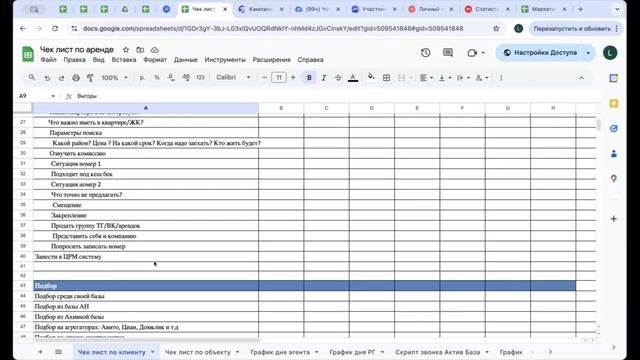The height and width of the screenshot is (360, 640).
Task: Open the text color picker
Action: pyautogui.click(x=353, y=78)
